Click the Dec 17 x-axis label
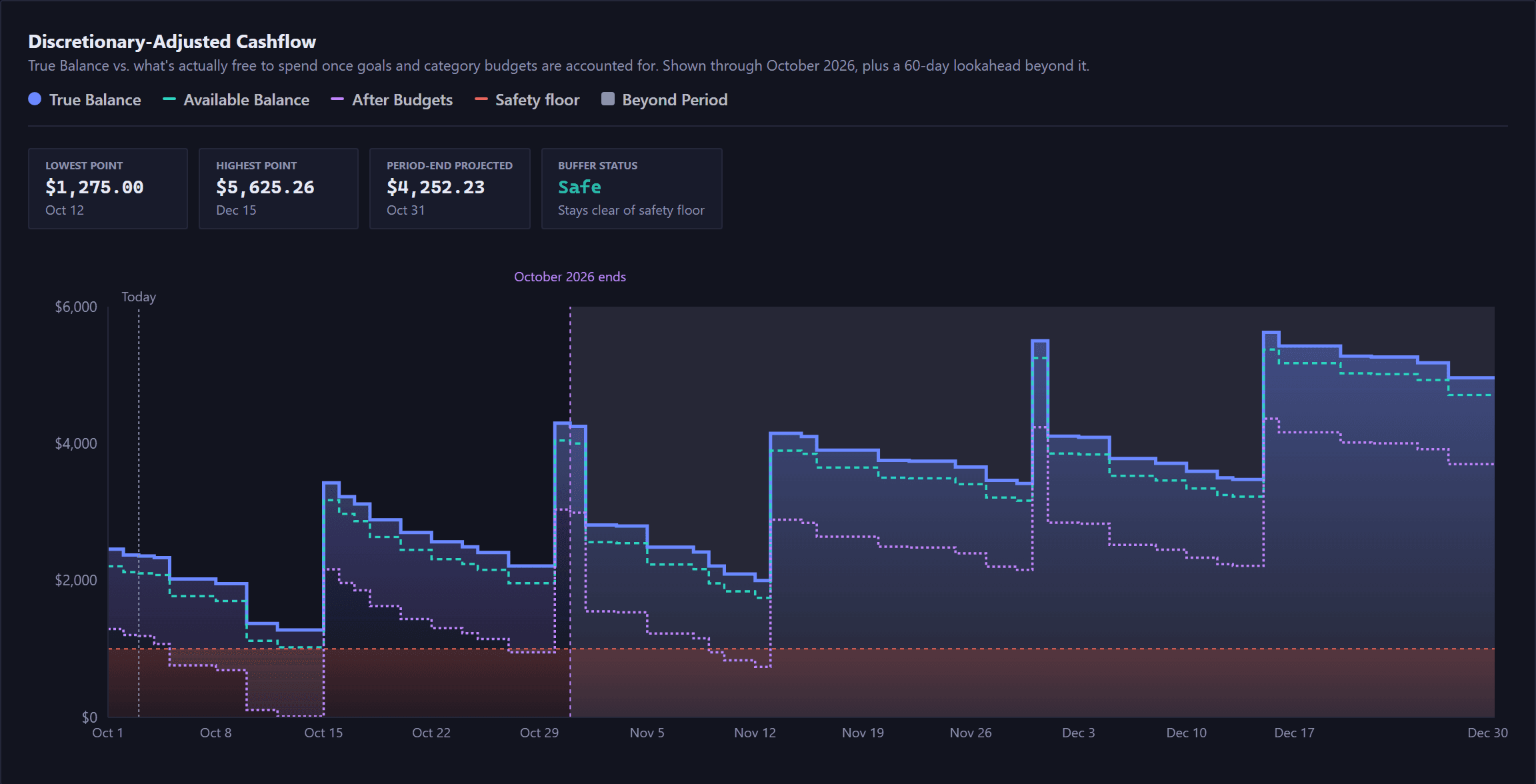1536x784 pixels. (1295, 733)
